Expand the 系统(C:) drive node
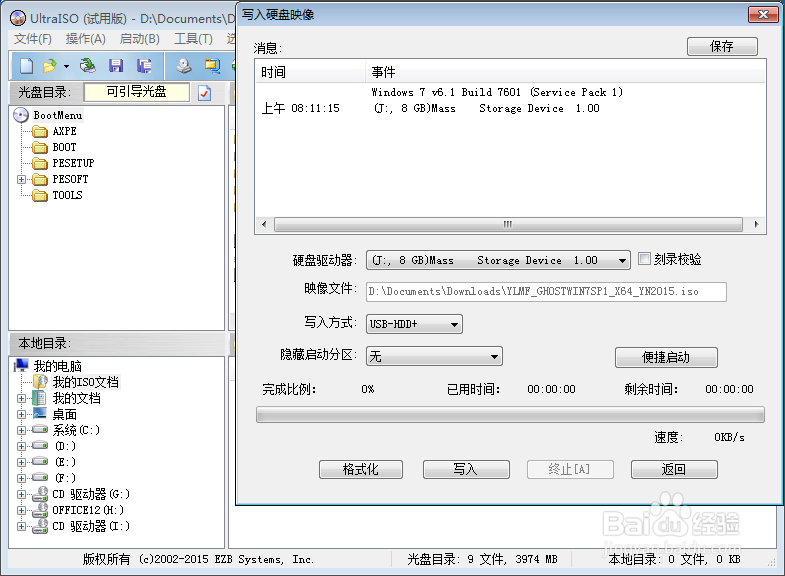The width and height of the screenshot is (785, 576). 21,430
